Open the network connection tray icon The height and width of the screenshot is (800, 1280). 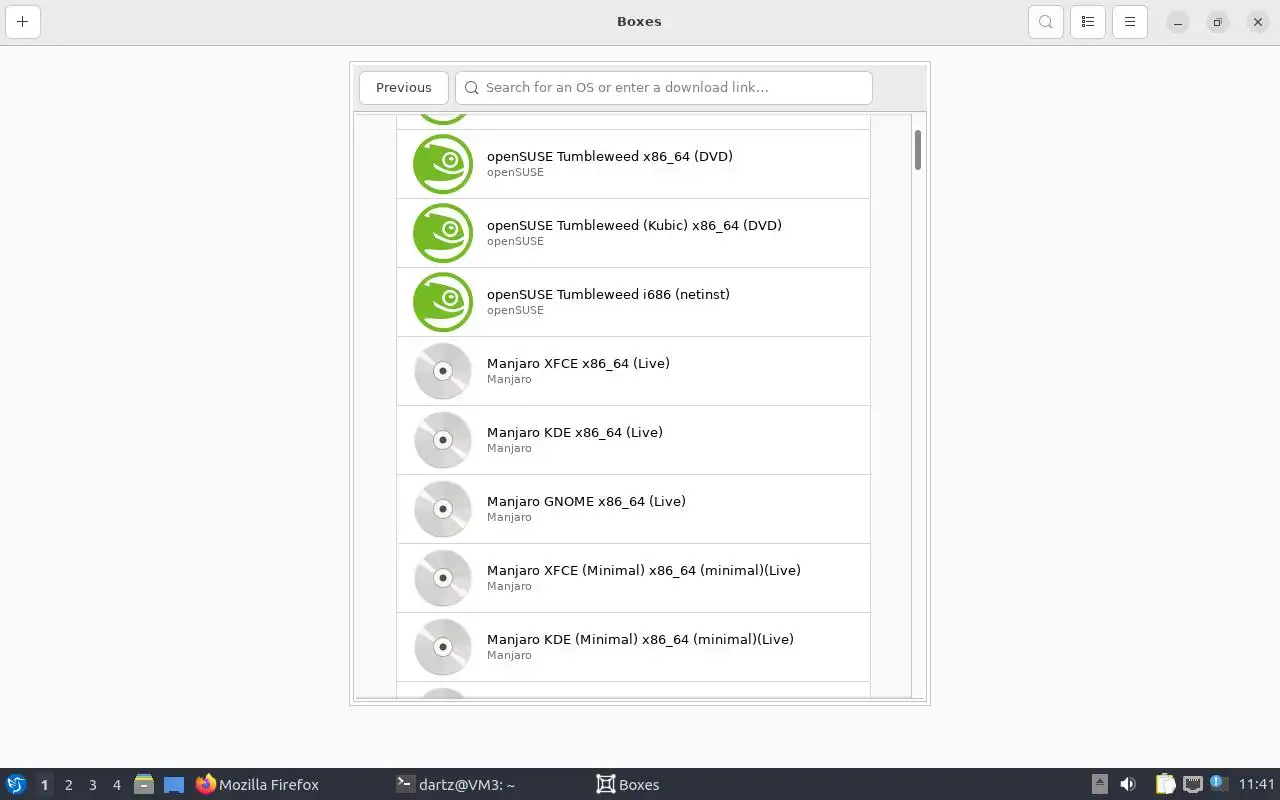1192,785
